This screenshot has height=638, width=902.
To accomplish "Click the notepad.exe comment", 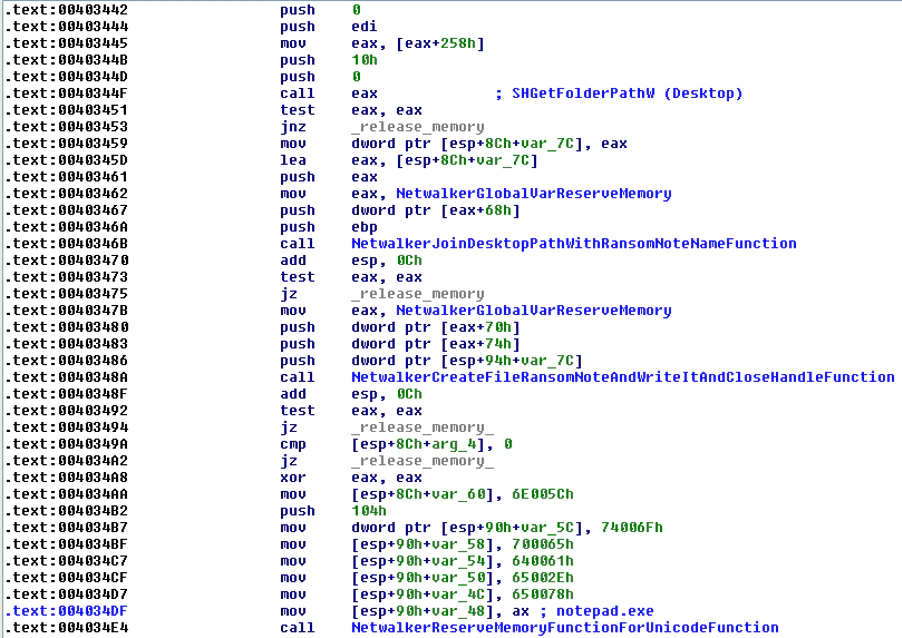I will pos(605,610).
